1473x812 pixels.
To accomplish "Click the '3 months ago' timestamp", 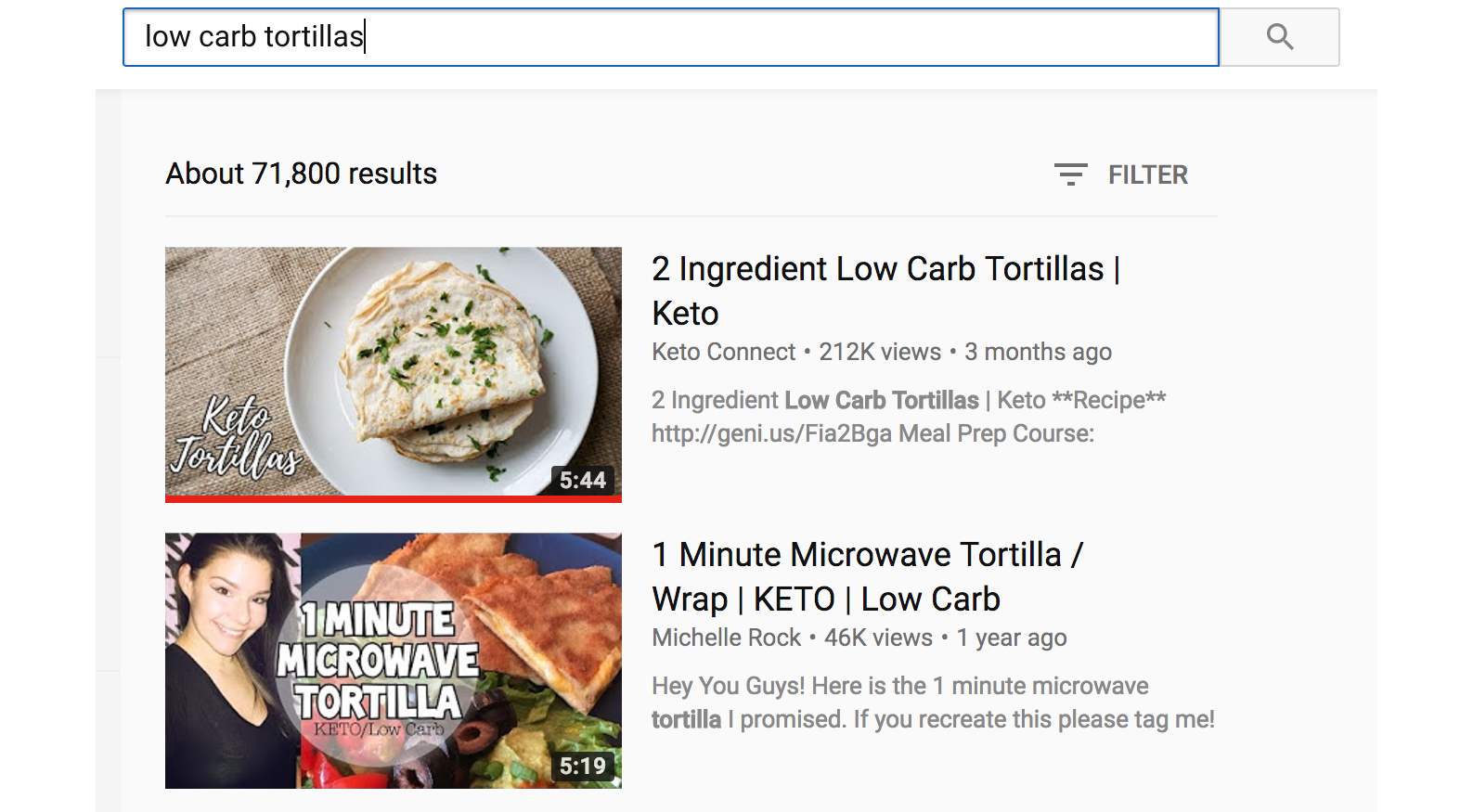I will pos(1039,353).
